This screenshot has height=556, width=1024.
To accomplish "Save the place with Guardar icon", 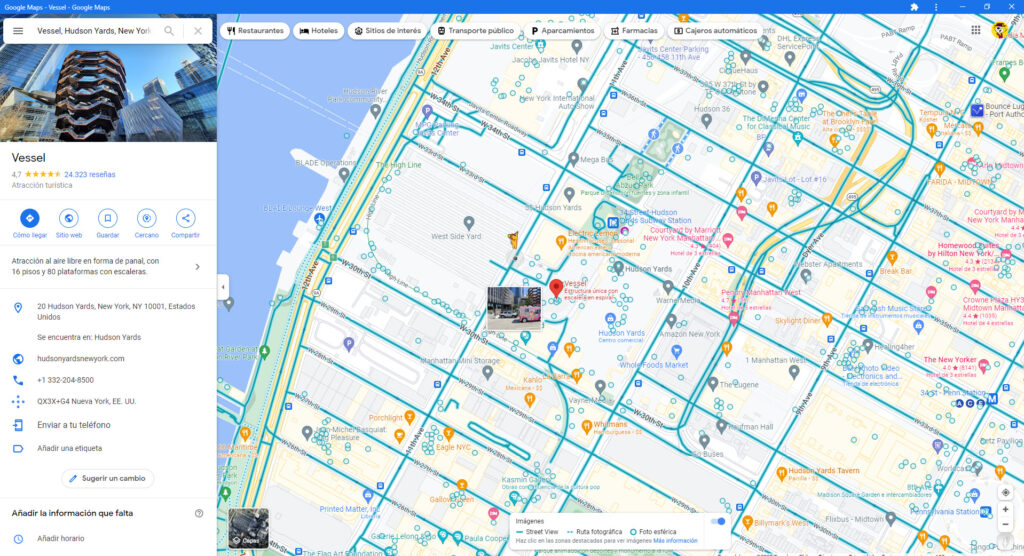I will tap(108, 218).
